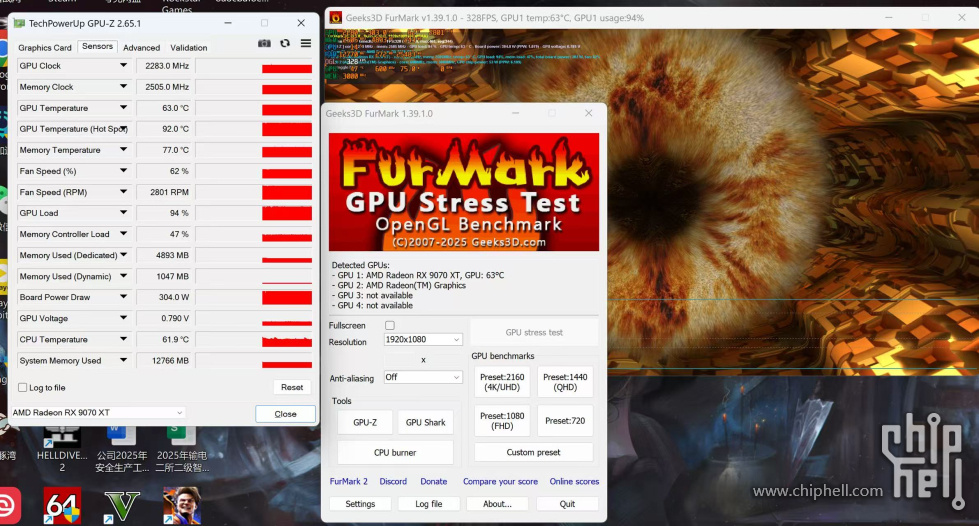Enable the Log to file checkbox

click(23, 387)
